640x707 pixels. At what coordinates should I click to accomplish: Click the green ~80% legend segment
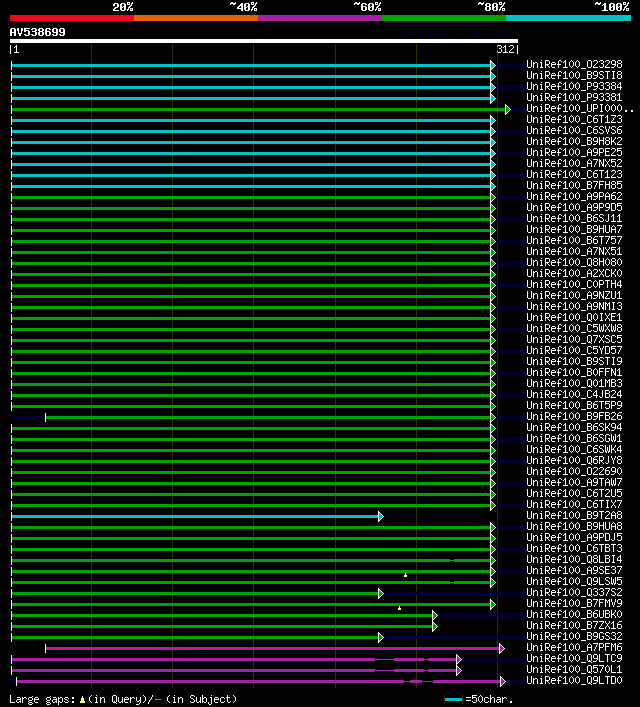(443, 18)
